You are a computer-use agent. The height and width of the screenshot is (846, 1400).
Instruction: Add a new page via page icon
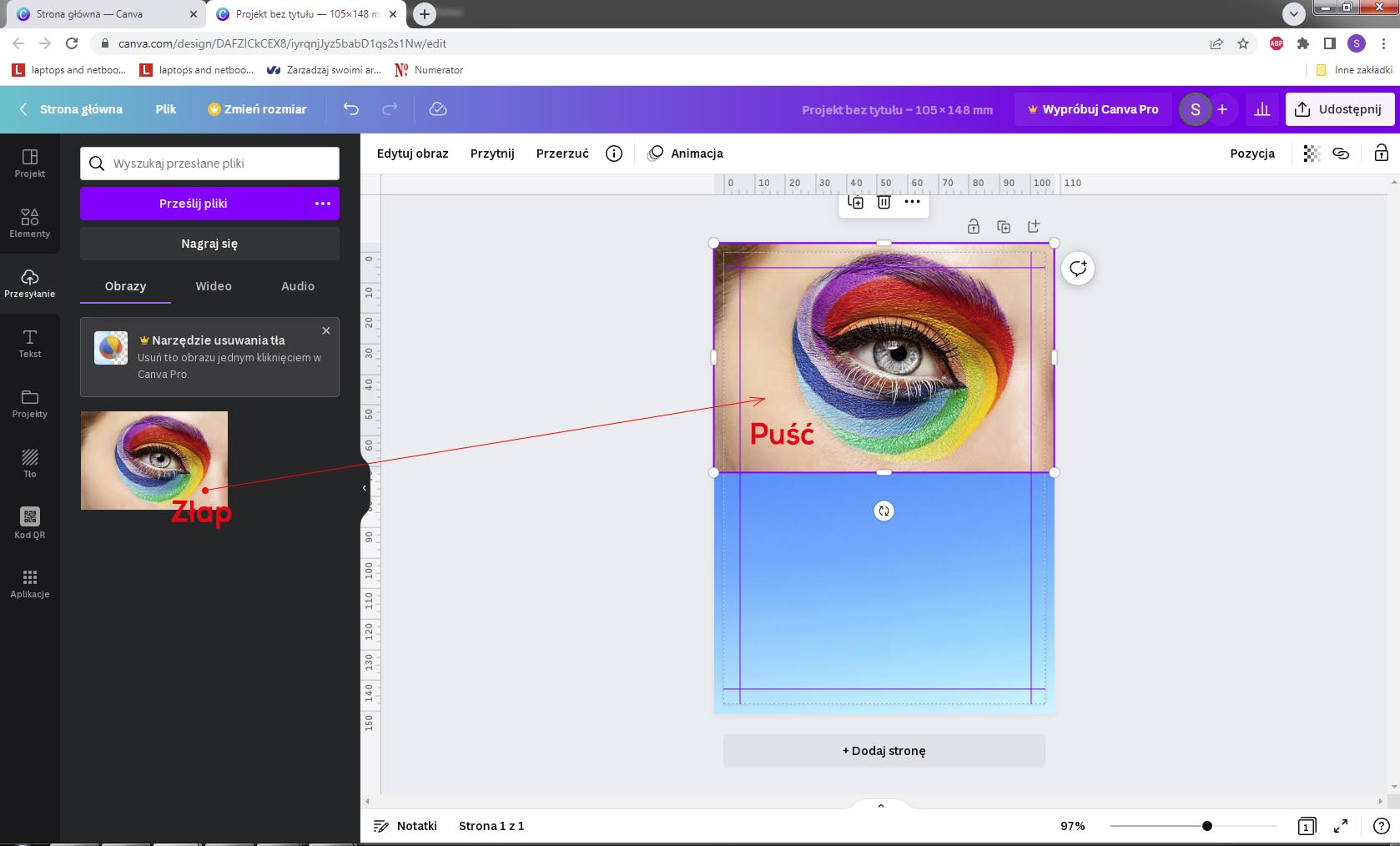point(1034,226)
